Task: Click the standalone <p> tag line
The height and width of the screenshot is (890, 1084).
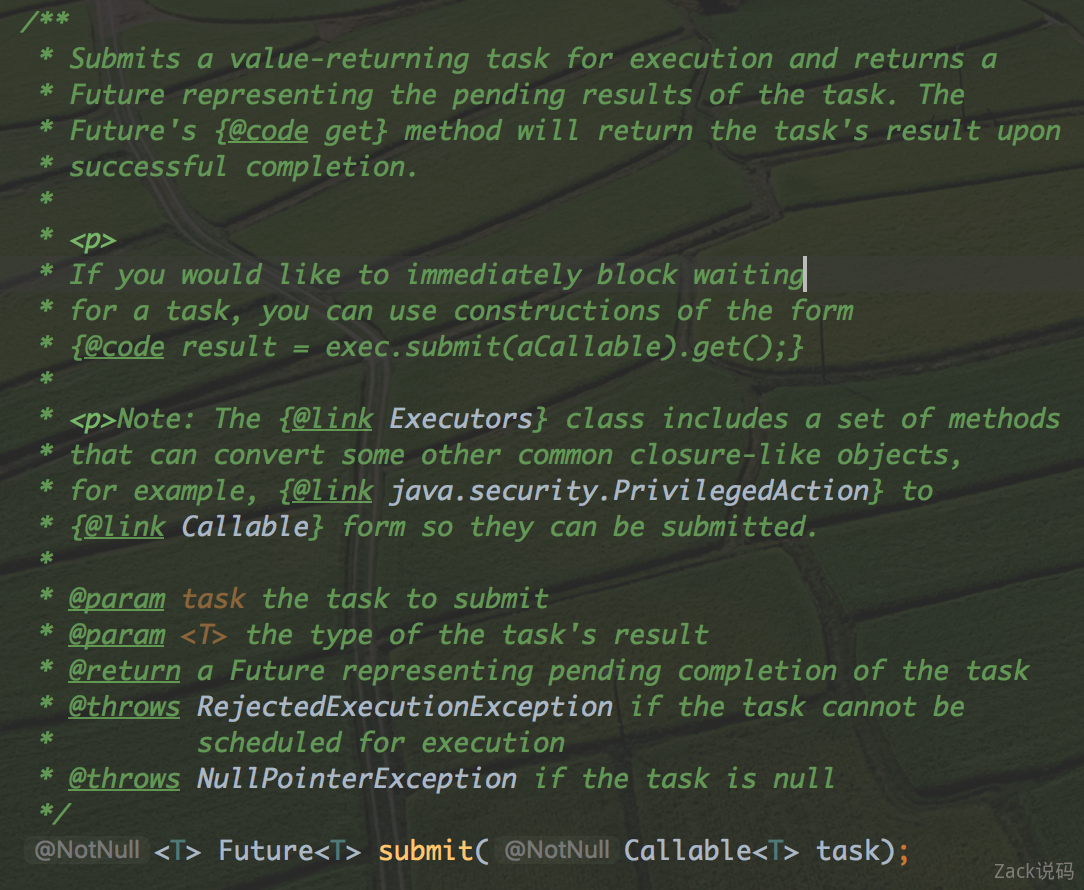Action: (x=93, y=240)
